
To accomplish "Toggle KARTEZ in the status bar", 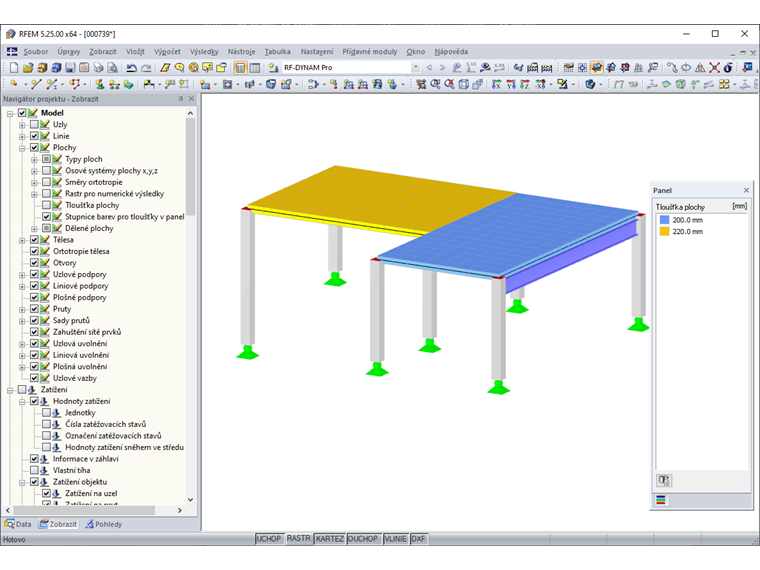I will [x=330, y=539].
